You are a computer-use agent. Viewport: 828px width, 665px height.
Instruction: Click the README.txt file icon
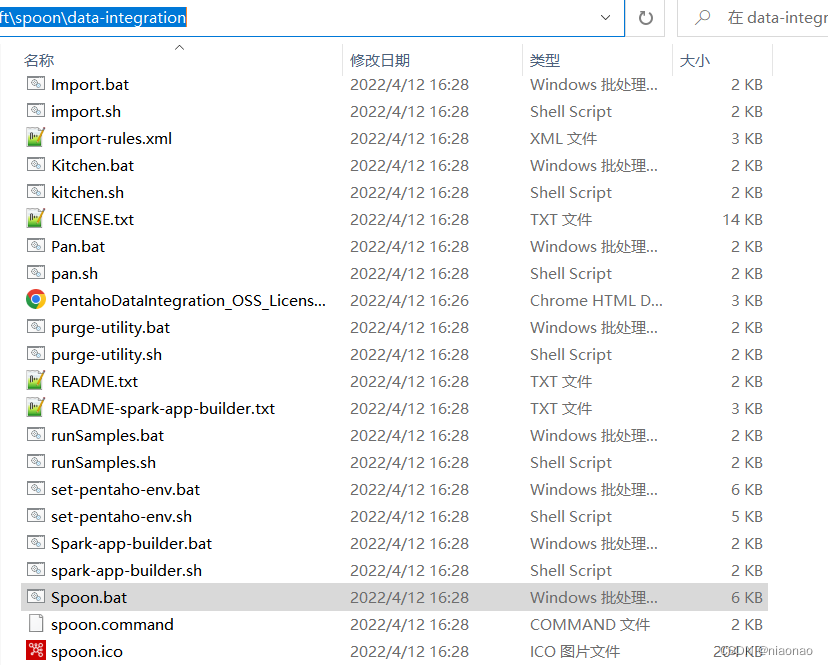[36, 381]
